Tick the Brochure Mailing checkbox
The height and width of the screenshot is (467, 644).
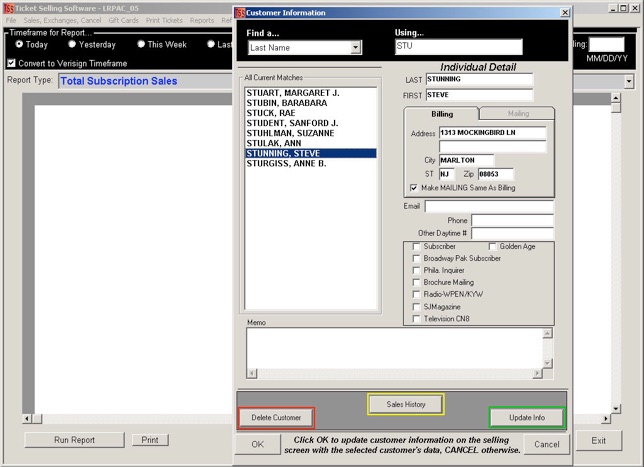tap(417, 282)
